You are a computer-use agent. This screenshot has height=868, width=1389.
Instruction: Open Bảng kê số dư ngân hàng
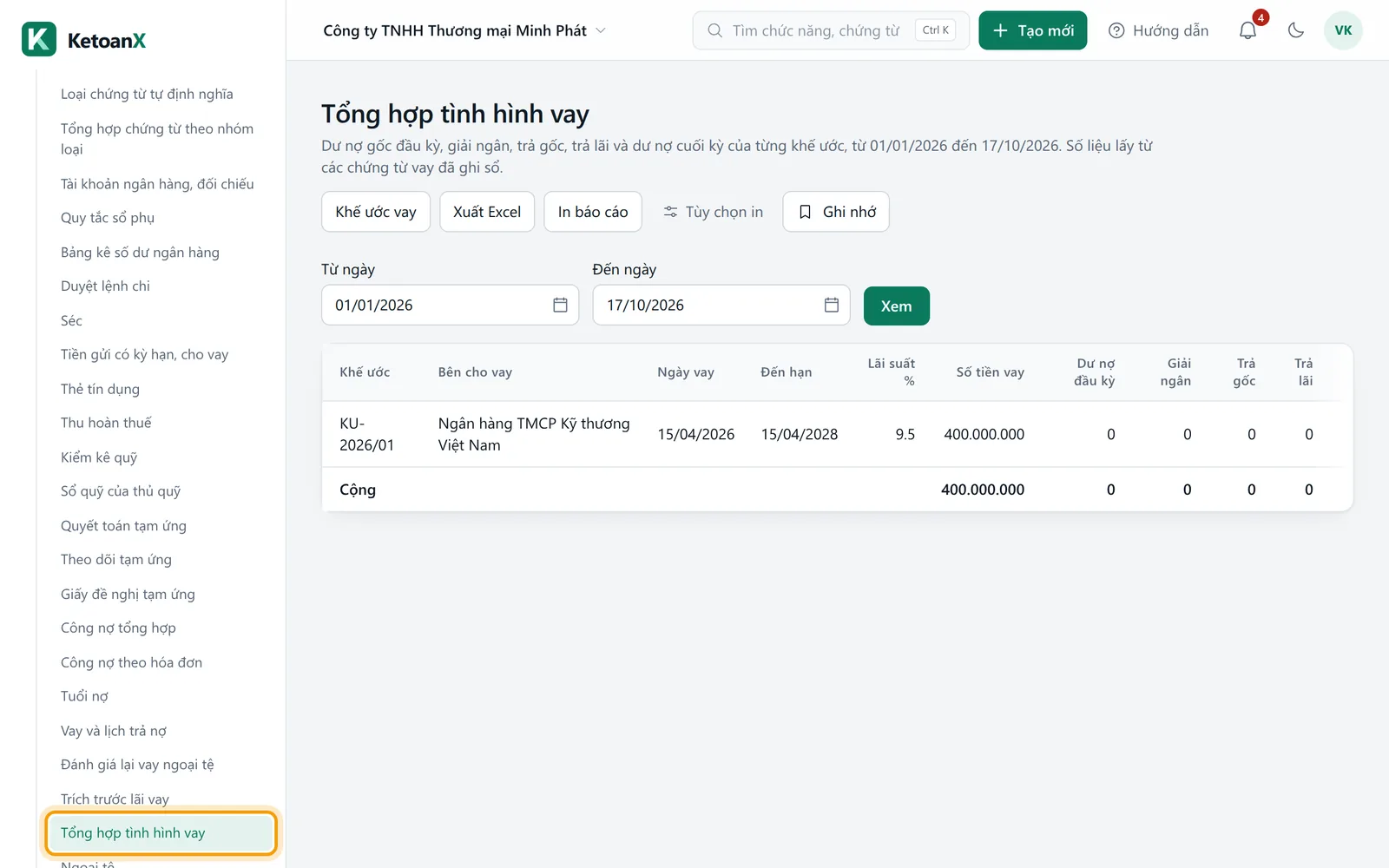140,253
